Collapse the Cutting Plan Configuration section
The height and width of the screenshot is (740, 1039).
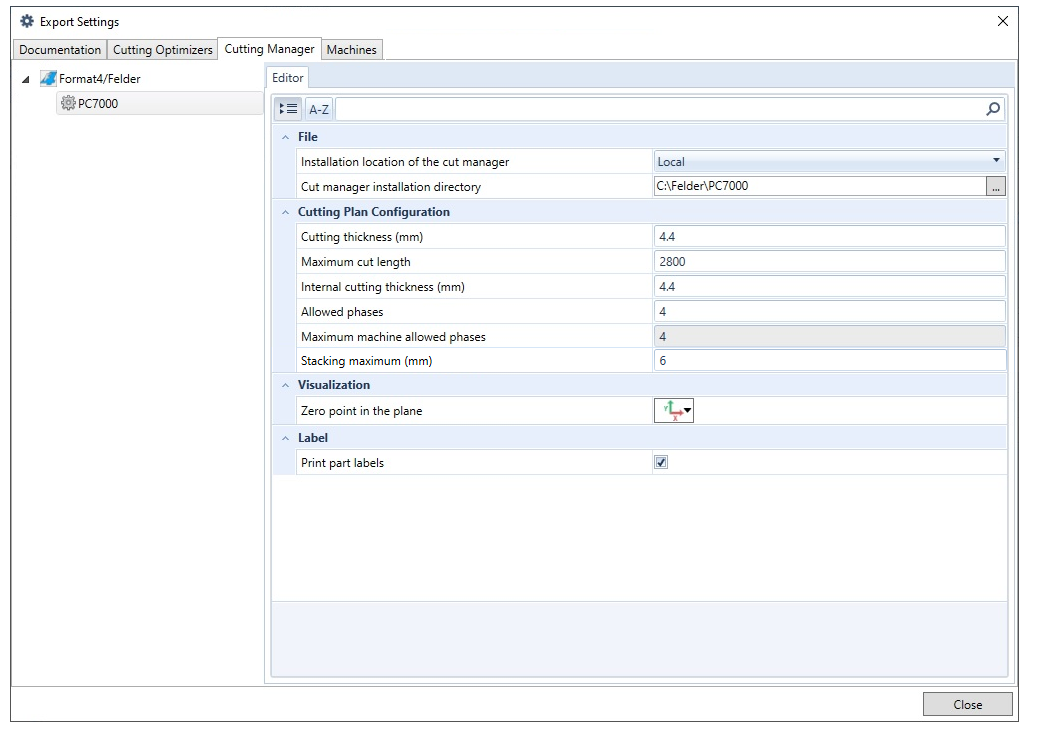click(x=286, y=212)
